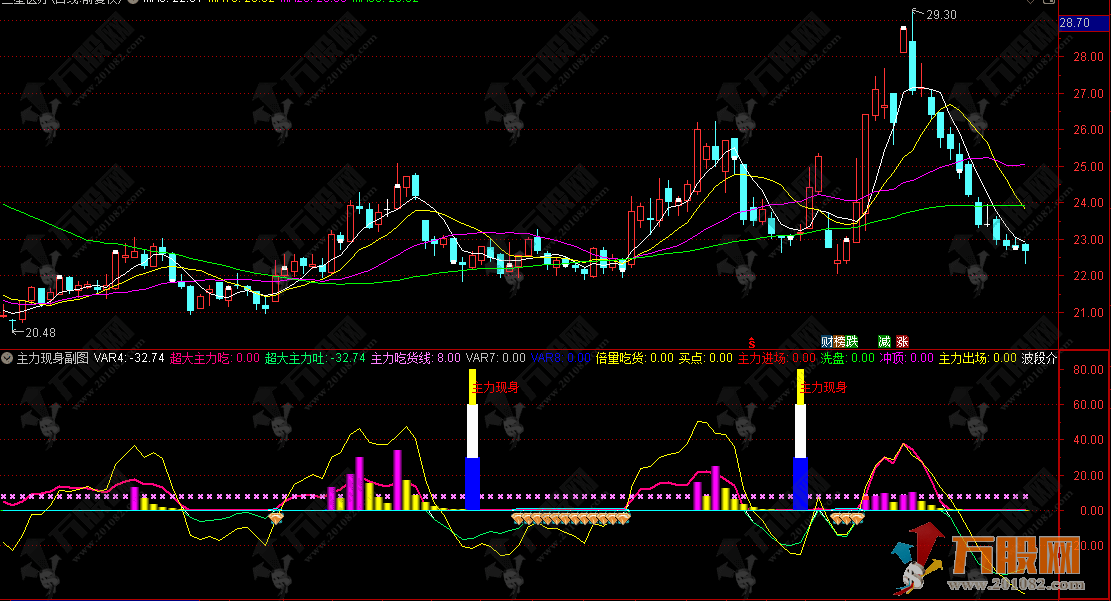Open the 主力现身副图 indicator title
Image resolution: width=1111 pixels, height=601 pixels.
pyautogui.click(x=53, y=357)
